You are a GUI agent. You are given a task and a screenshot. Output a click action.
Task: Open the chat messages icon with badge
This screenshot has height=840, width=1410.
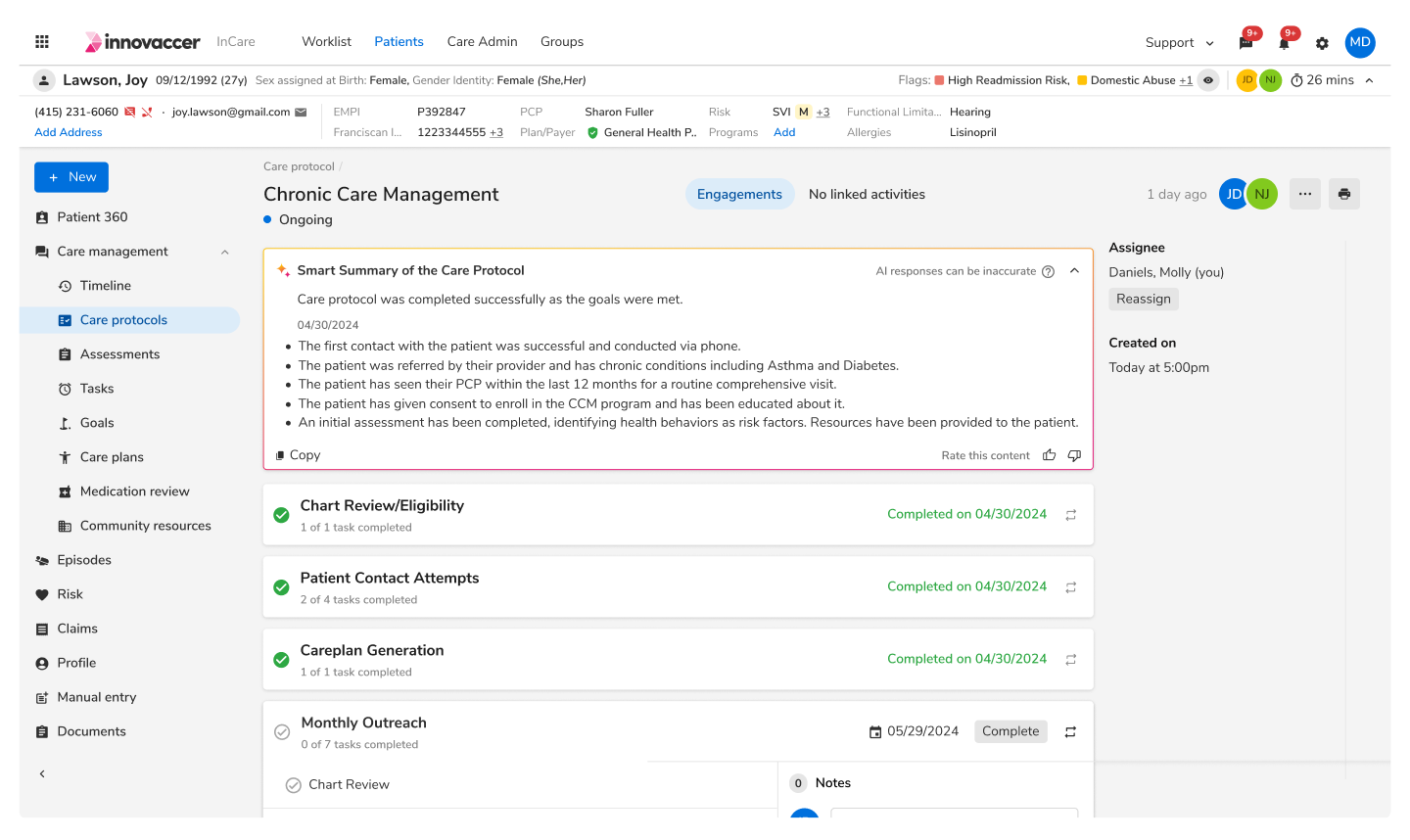[1246, 43]
